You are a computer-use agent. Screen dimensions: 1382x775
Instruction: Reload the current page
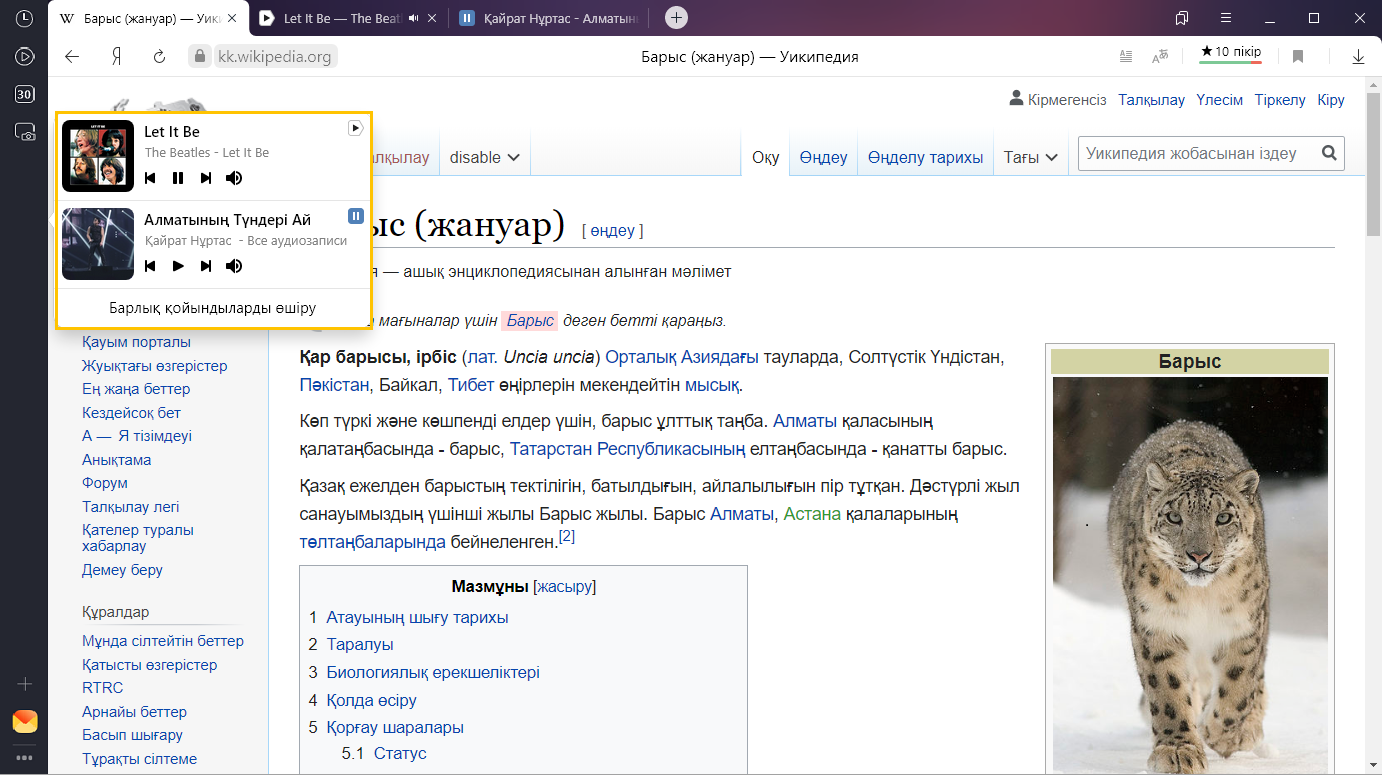point(158,57)
